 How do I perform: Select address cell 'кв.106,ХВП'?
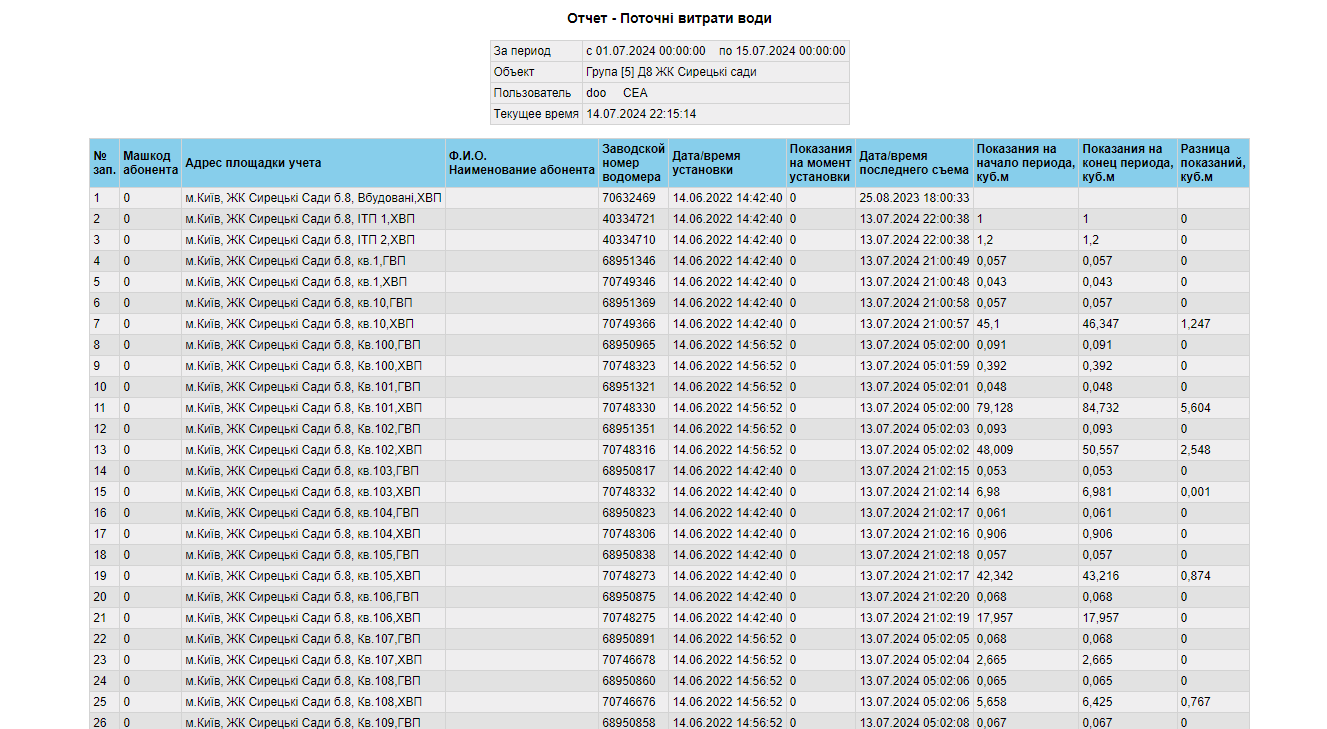[x=313, y=618]
